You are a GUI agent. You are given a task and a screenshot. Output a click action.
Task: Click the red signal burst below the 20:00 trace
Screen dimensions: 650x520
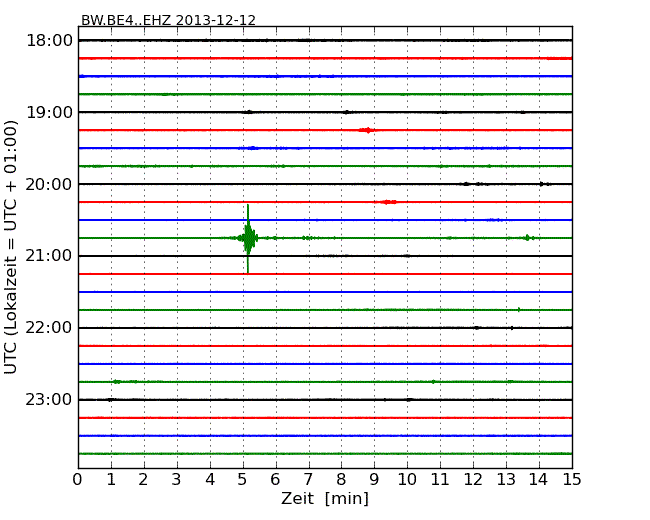coord(388,202)
